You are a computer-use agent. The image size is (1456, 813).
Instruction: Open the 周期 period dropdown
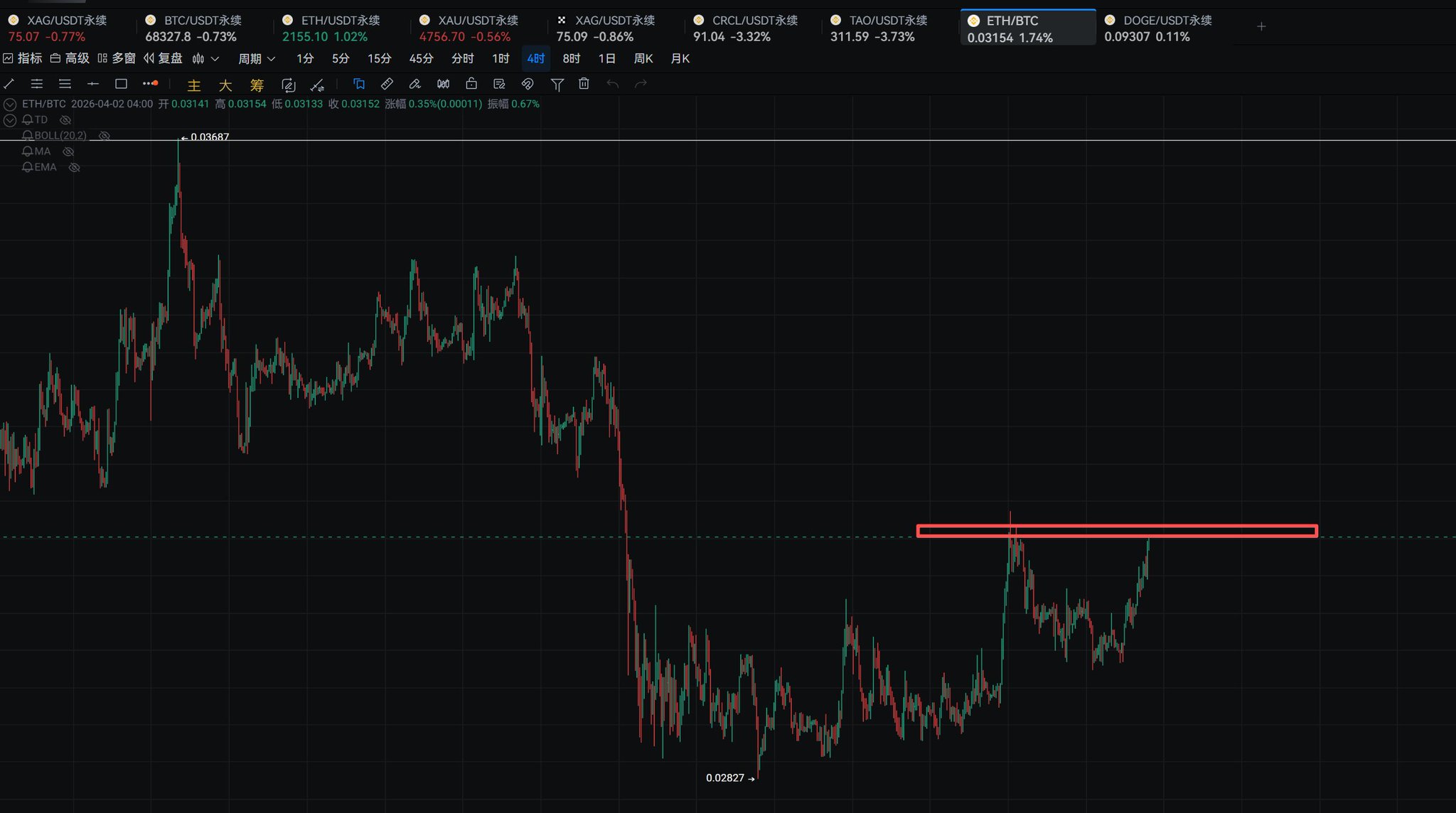[257, 58]
